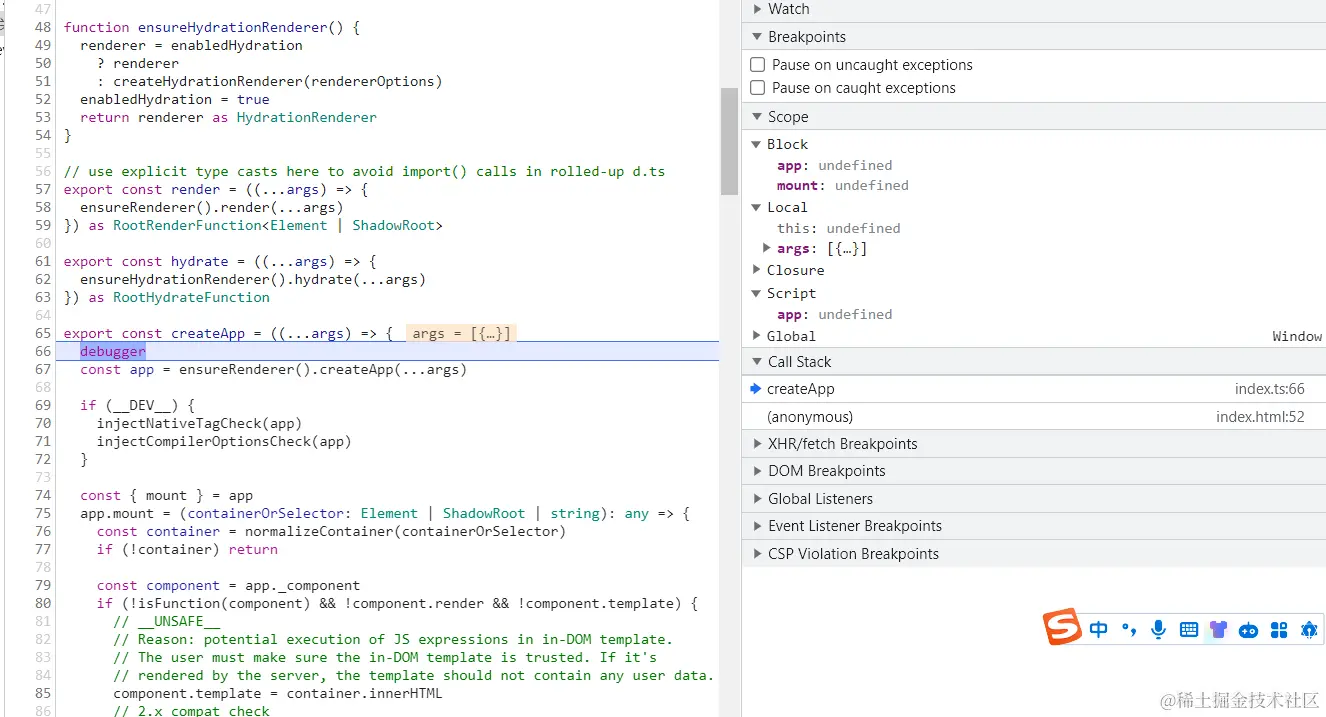
Task: Select the (anonymous) call stack frame
Action: coord(1034,417)
